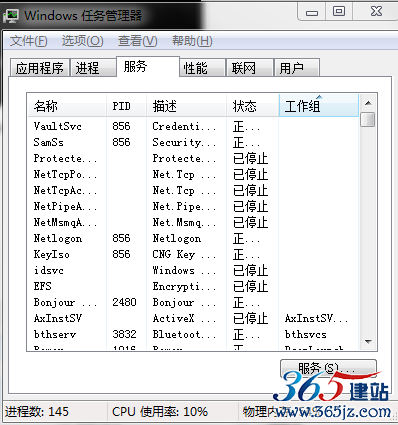398x425 pixels.
Task: Open the 文件(F) menu
Action: pos(29,41)
